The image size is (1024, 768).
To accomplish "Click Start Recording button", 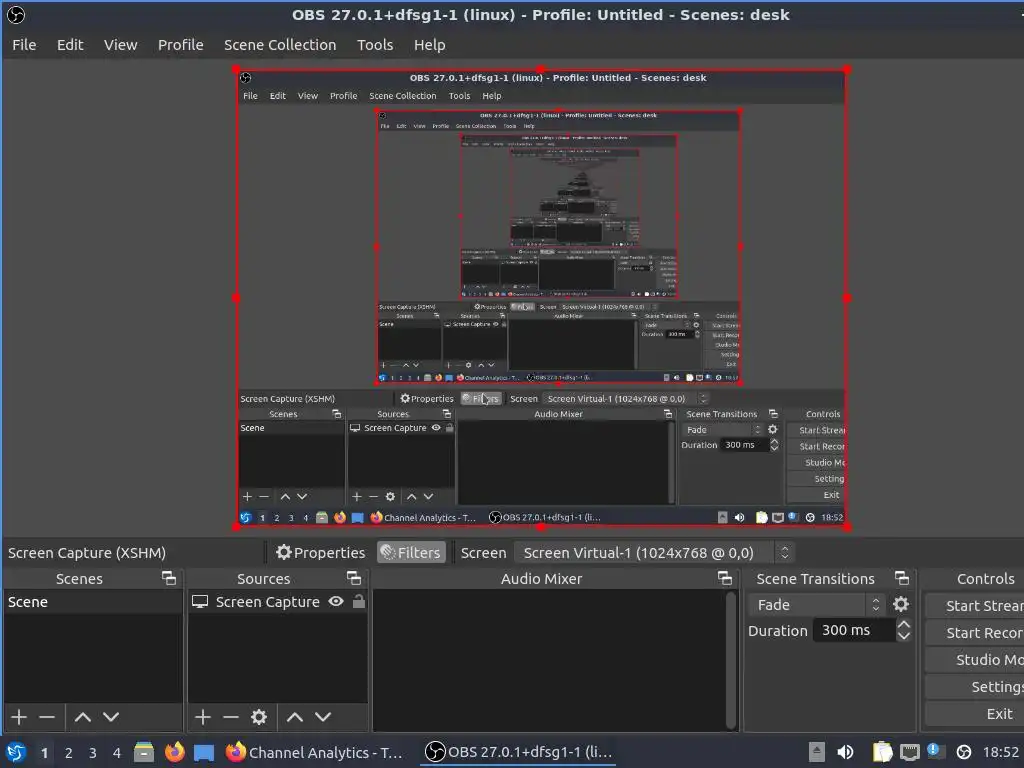I will click(x=974, y=633).
